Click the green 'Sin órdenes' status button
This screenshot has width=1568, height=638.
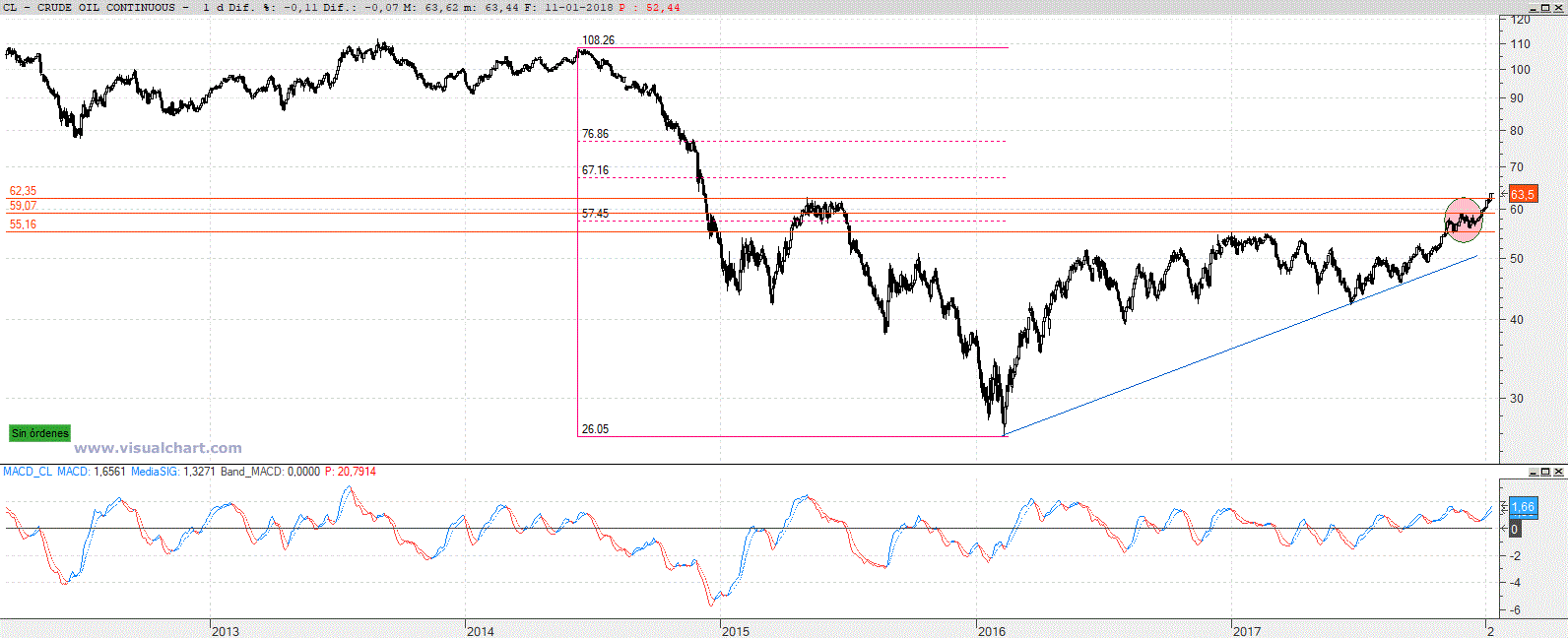[39, 433]
